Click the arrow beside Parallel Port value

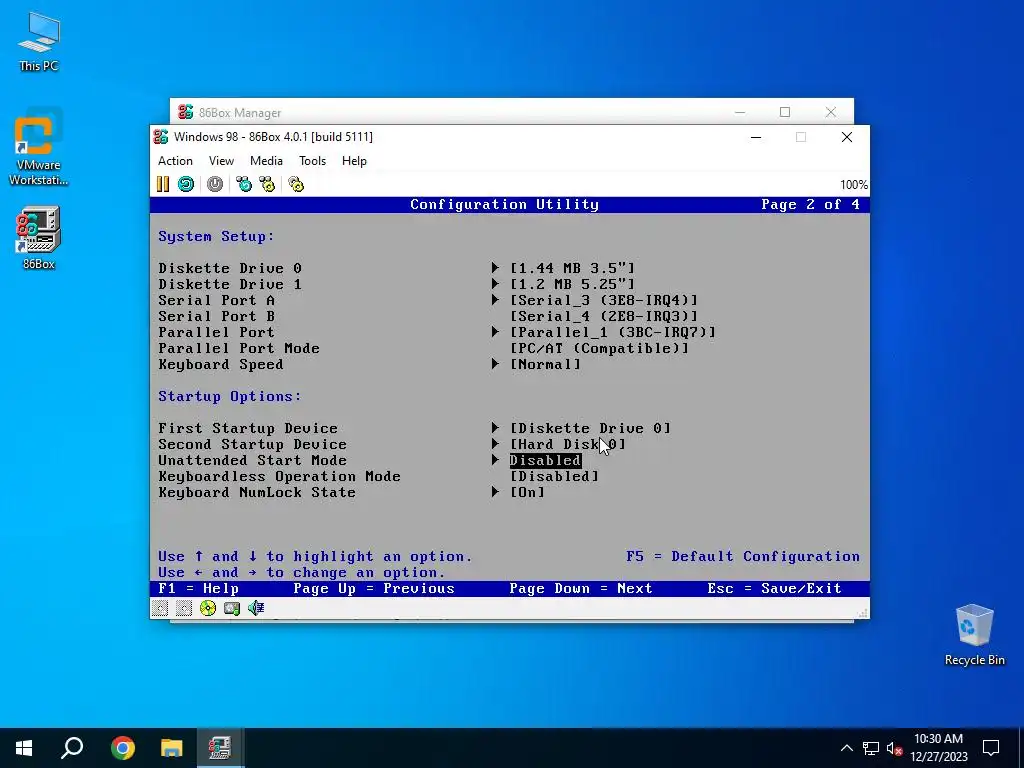click(x=495, y=332)
